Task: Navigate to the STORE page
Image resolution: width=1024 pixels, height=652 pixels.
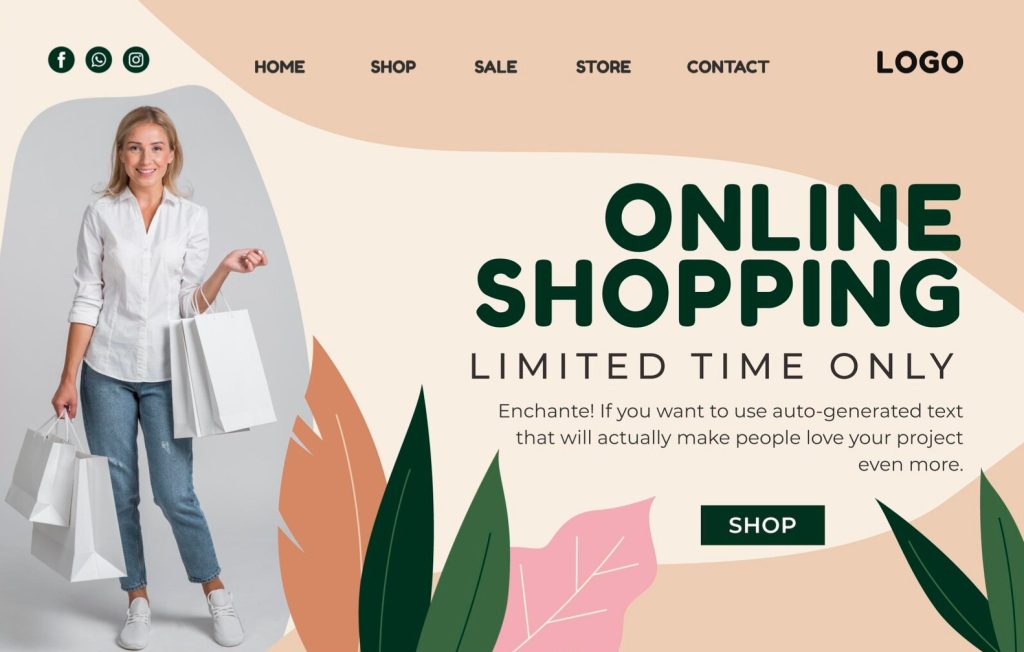Action: click(603, 67)
